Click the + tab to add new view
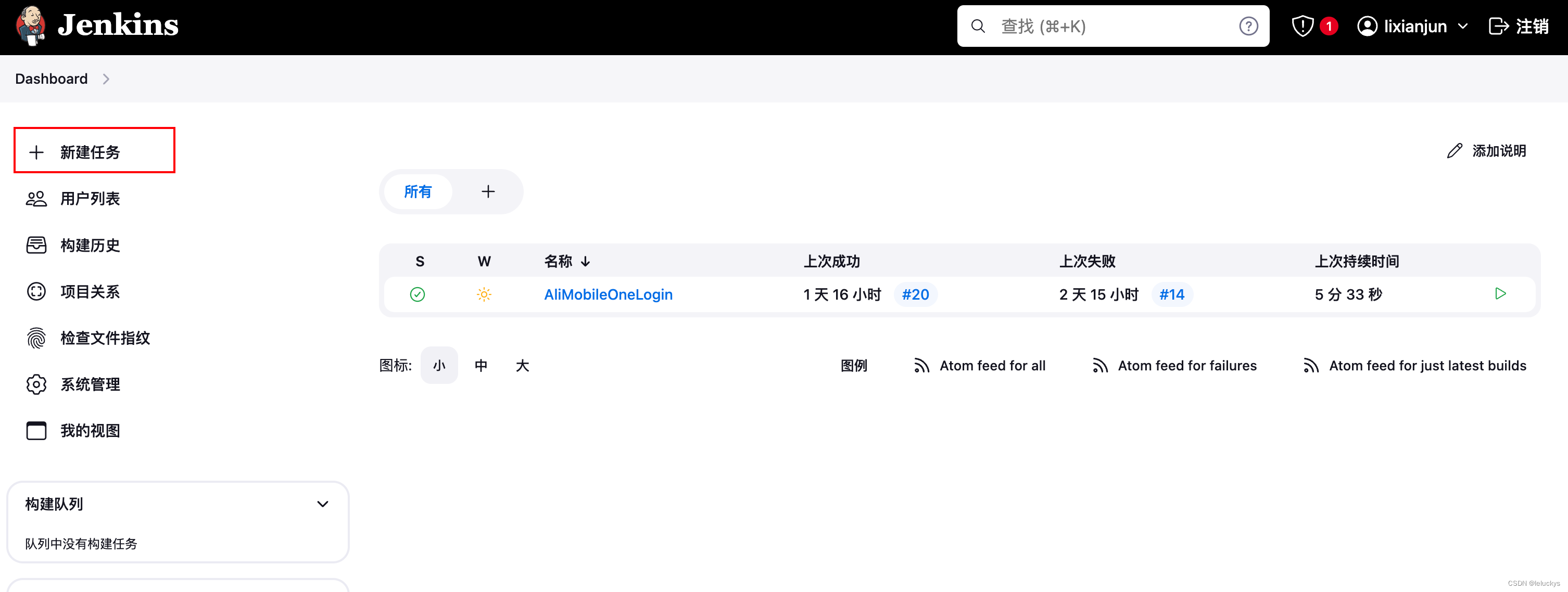 point(489,191)
